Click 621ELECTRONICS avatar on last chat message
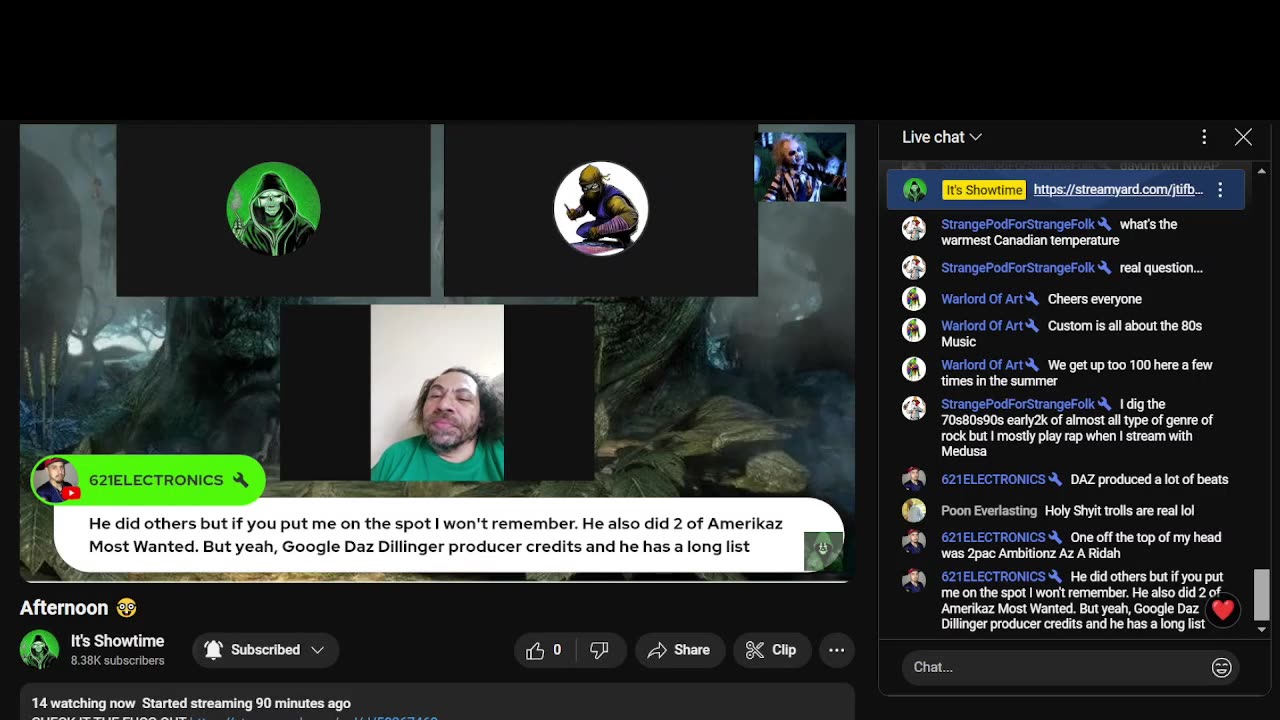 tap(914, 581)
